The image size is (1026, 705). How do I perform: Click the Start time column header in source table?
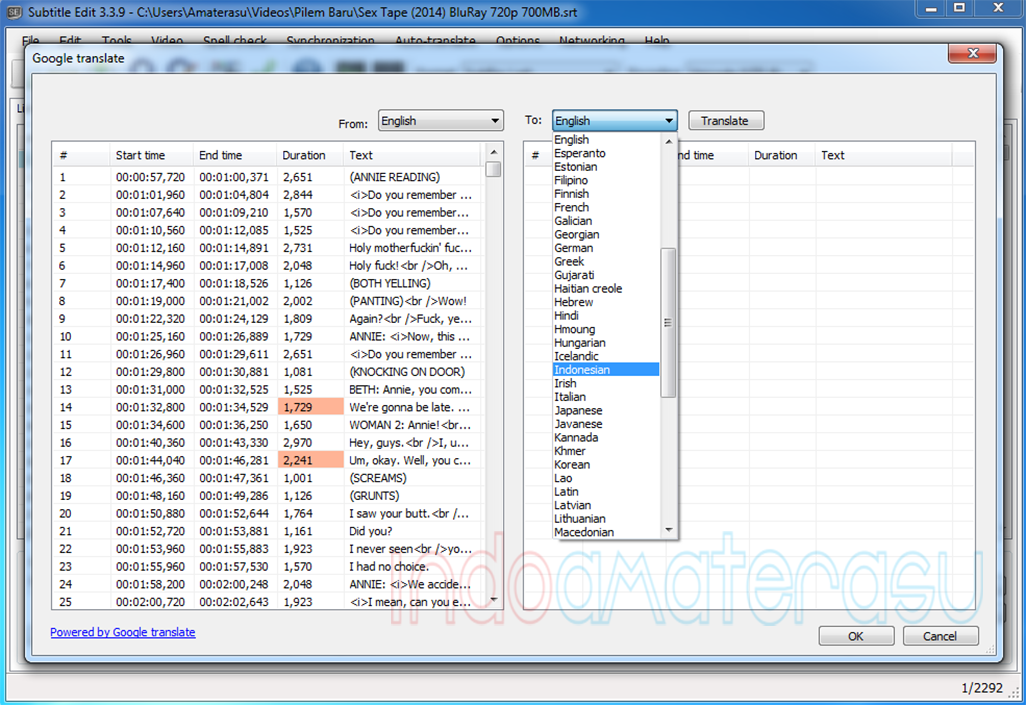pyautogui.click(x=152, y=155)
